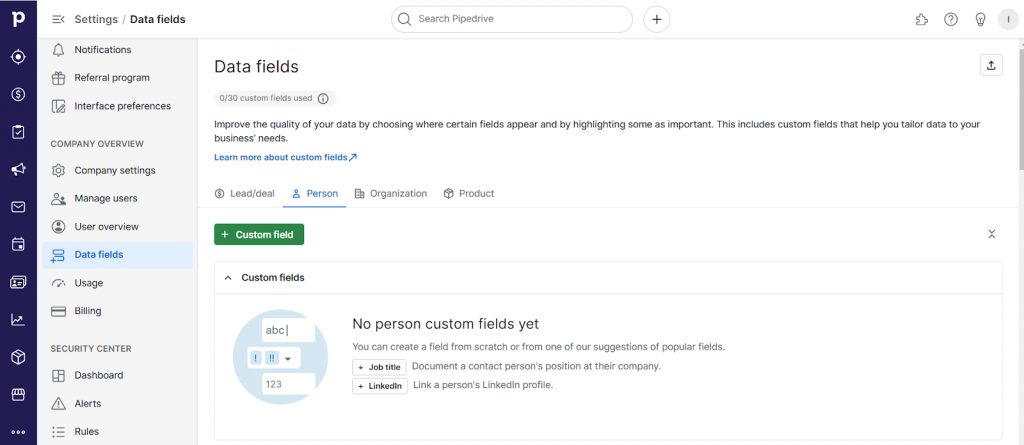Open Insights chart icon in left rail

[18, 320]
